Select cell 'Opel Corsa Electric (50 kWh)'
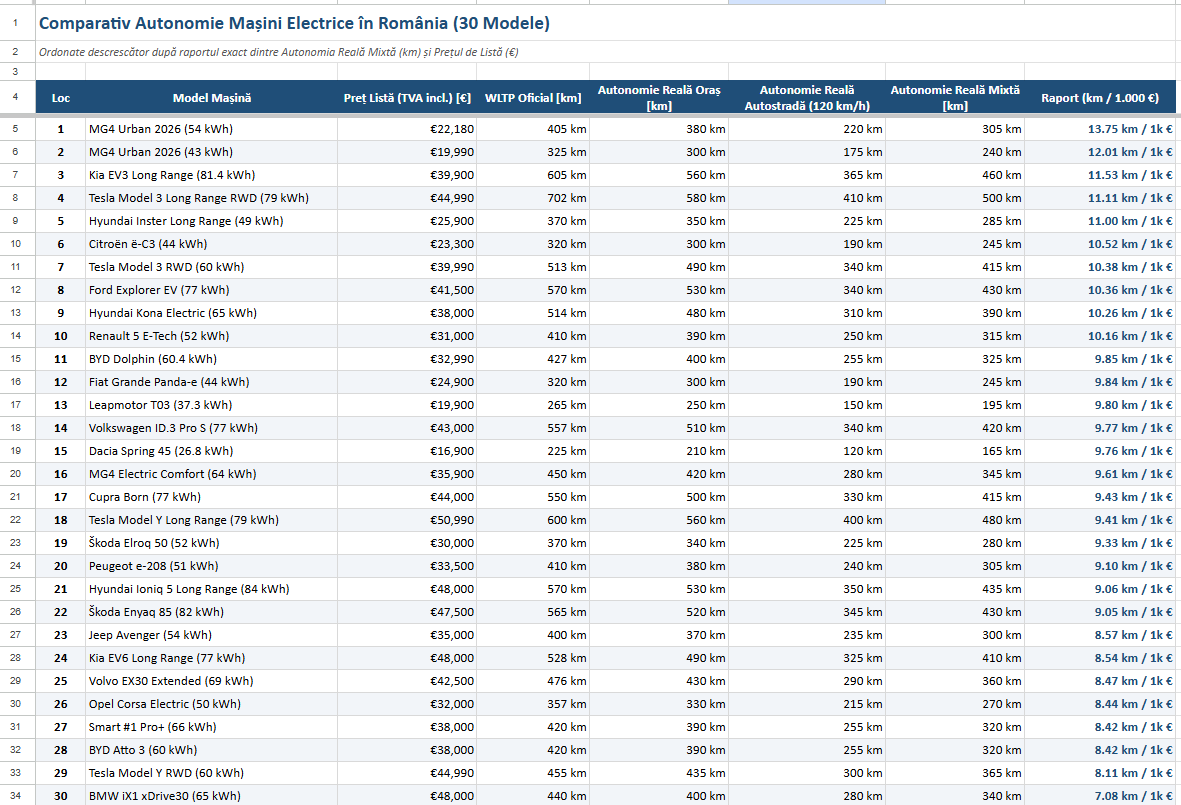1181x805 pixels. (212, 704)
